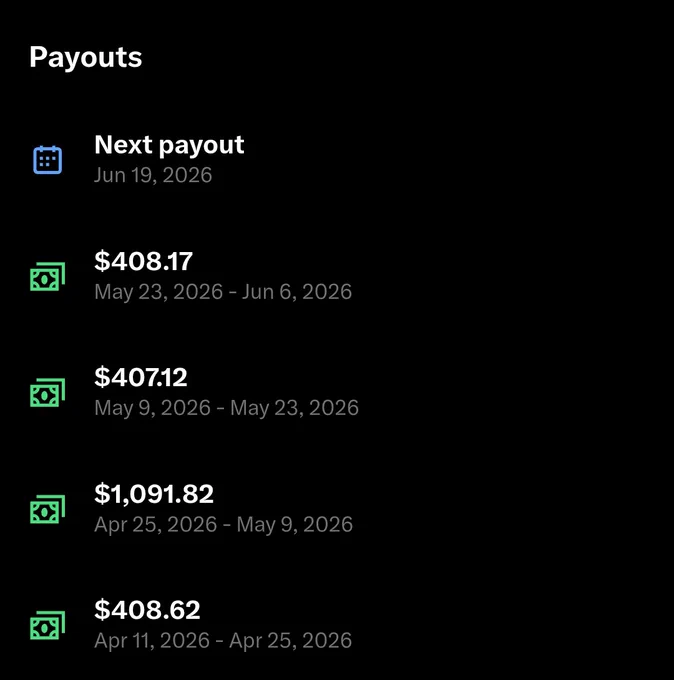Select the $408.62 payout amount
The height and width of the screenshot is (680, 674).
147,610
